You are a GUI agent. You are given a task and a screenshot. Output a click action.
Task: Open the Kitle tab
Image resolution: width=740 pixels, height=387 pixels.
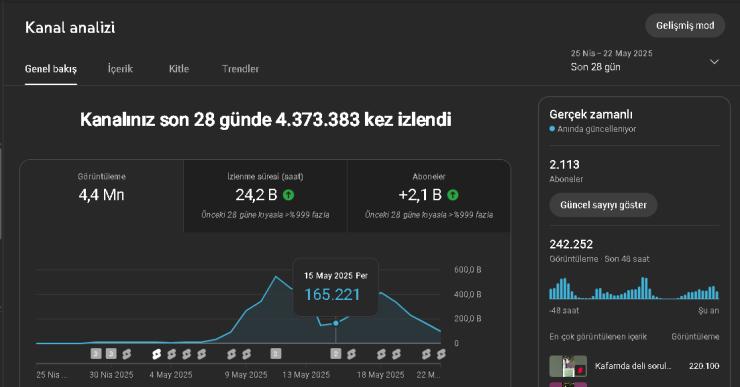179,69
